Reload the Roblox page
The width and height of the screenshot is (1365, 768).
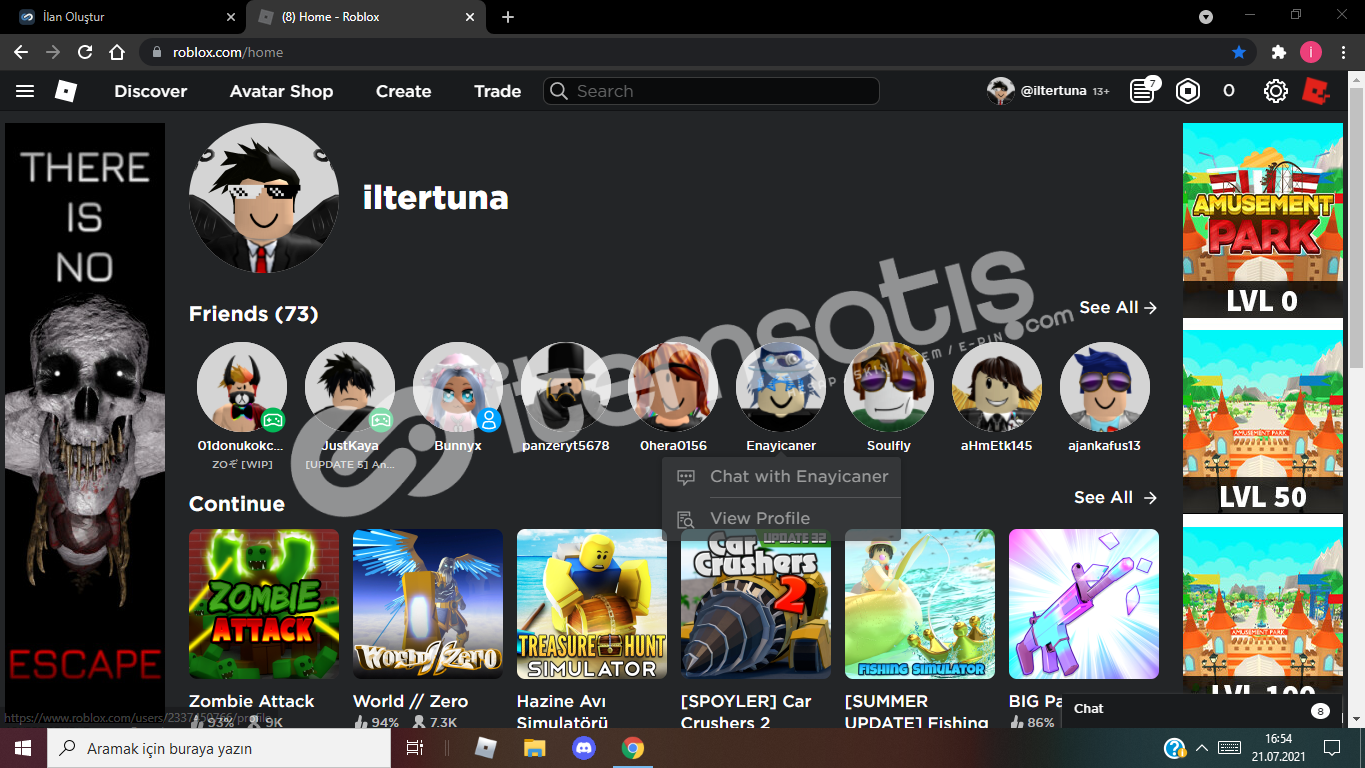85,52
